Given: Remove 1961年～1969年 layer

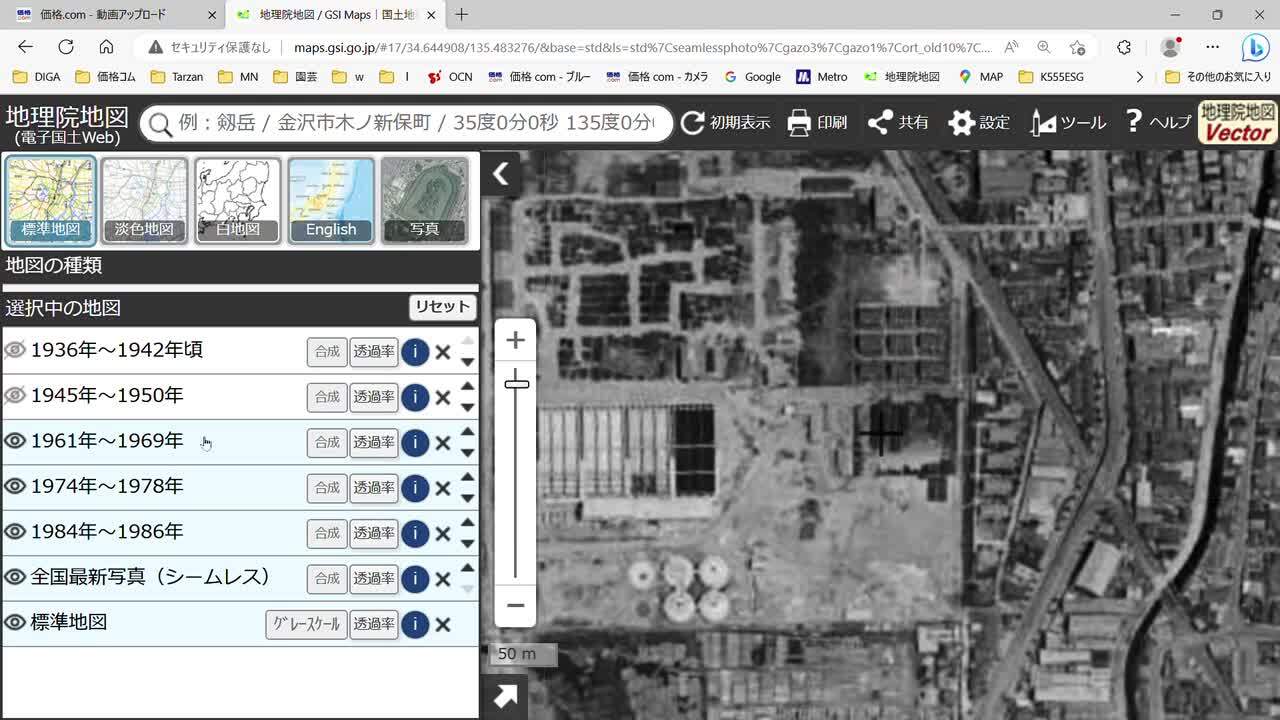Looking at the screenshot, I should click(443, 442).
